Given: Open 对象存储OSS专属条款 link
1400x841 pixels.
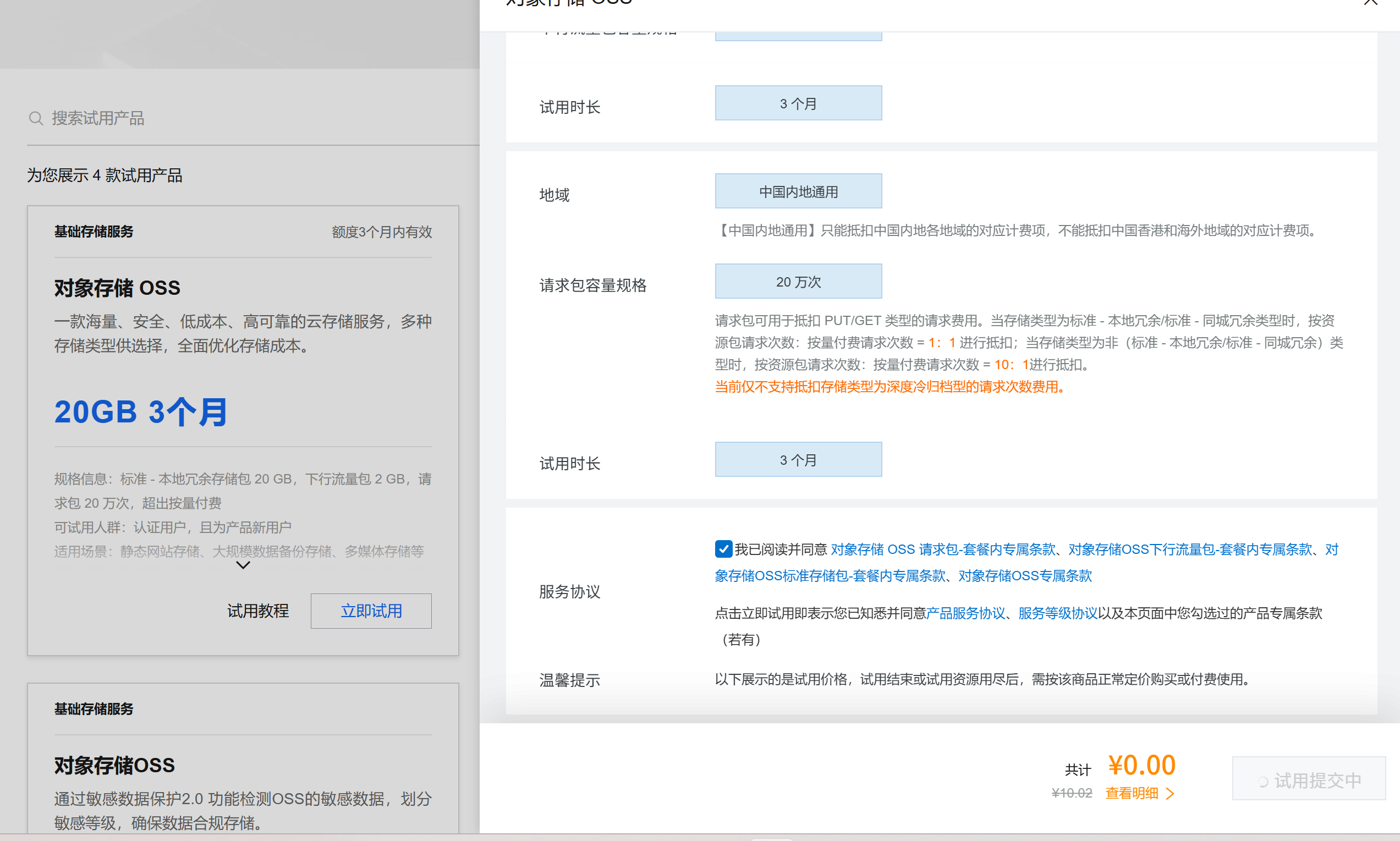Looking at the screenshot, I should (x=1024, y=576).
